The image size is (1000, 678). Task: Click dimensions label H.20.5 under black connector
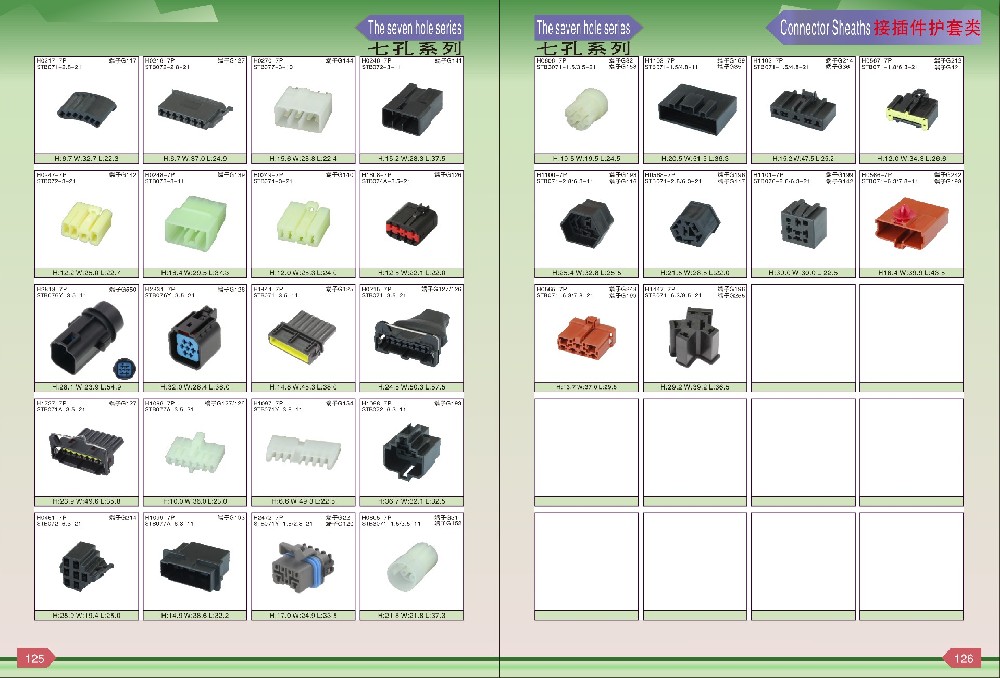[695, 158]
